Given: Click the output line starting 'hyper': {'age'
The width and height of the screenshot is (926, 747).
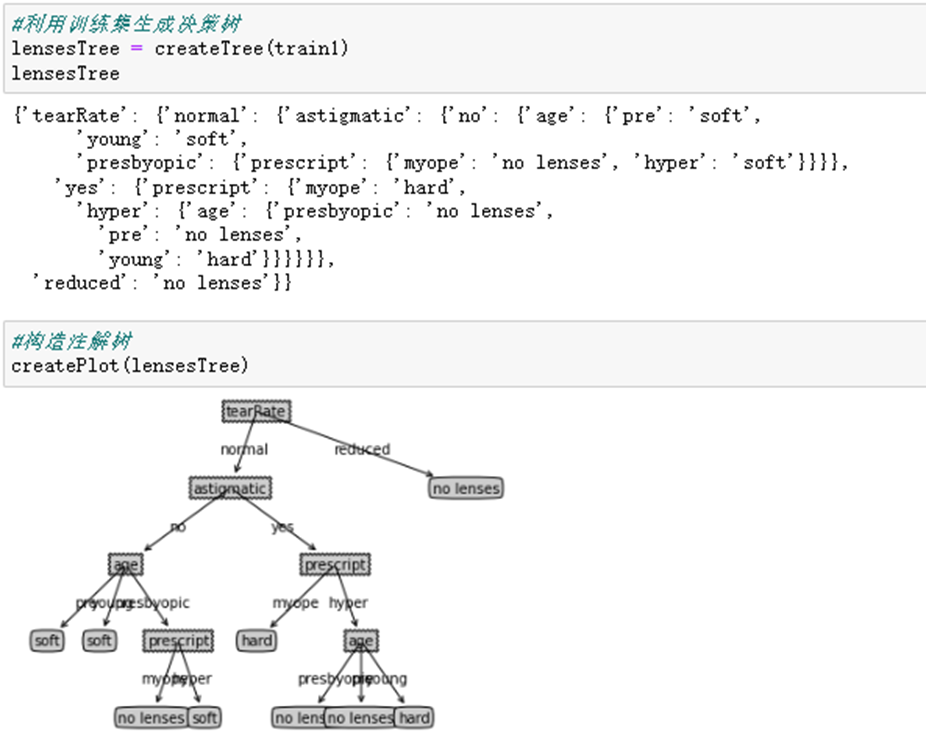Looking at the screenshot, I should [314, 211].
